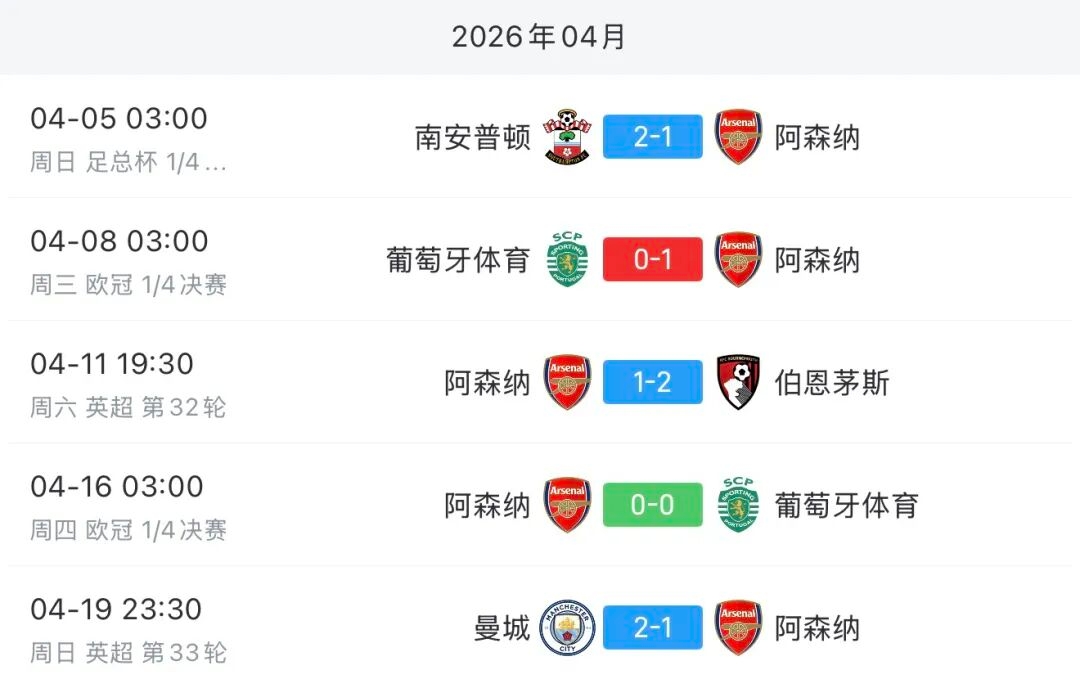Open the 2-1 score of 南安普顿 vs 阿森纳
Image resolution: width=1080 pixels, height=688 pixels.
pyautogui.click(x=651, y=137)
